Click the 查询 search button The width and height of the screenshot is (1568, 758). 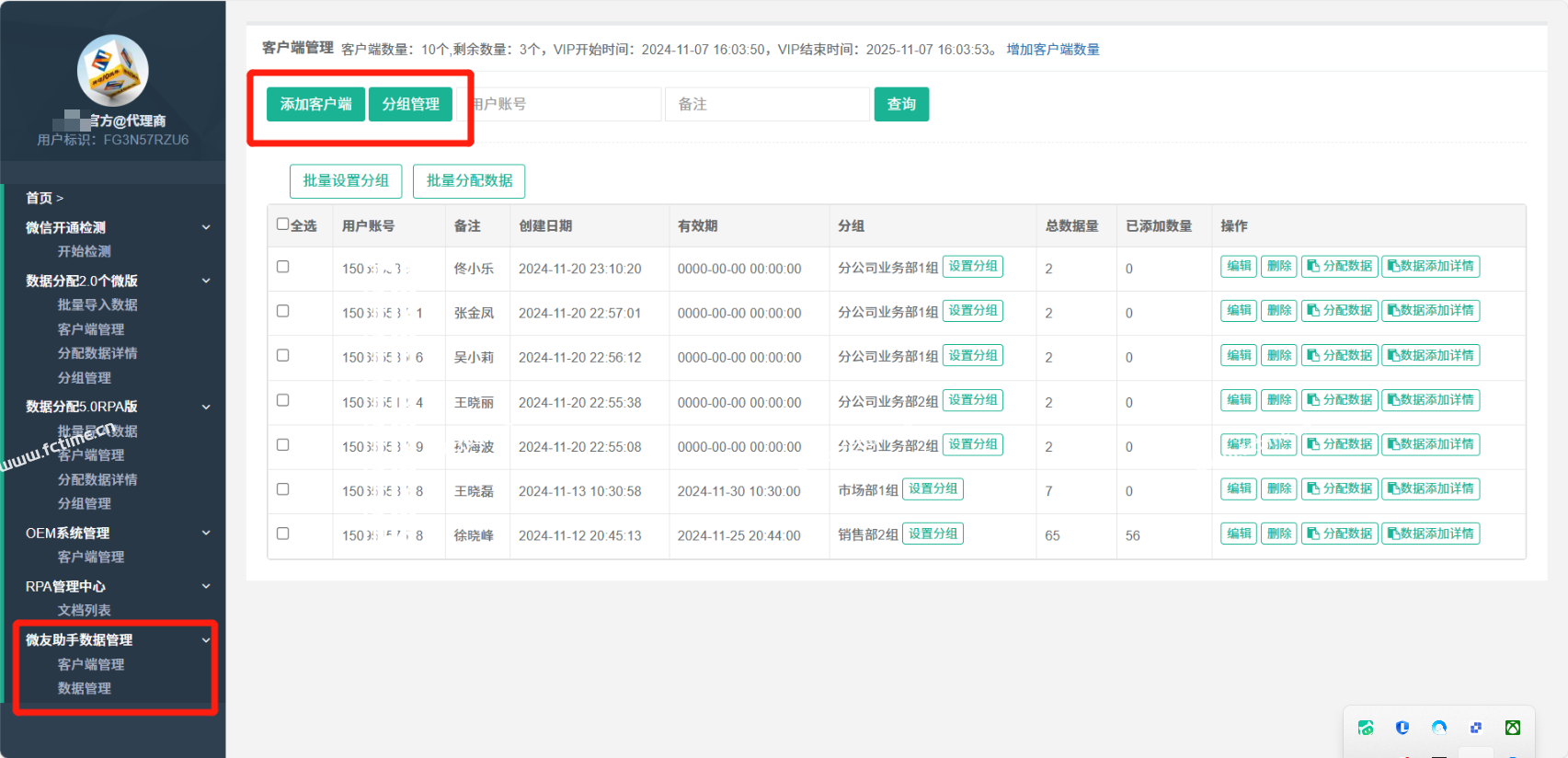pos(901,104)
